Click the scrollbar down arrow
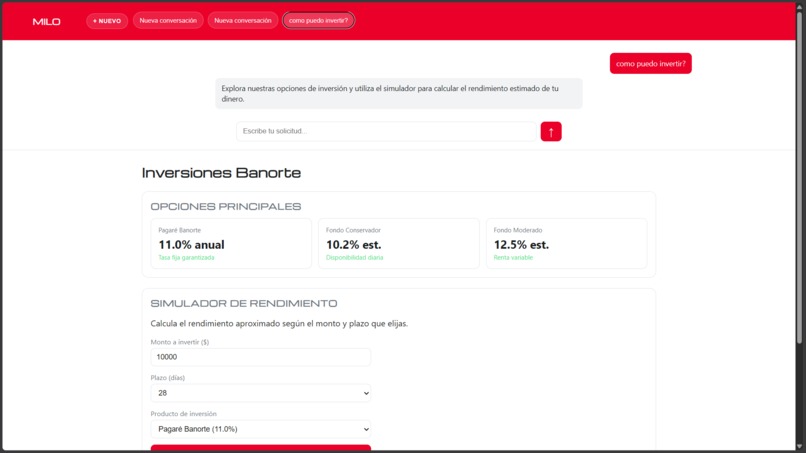 click(x=799, y=447)
